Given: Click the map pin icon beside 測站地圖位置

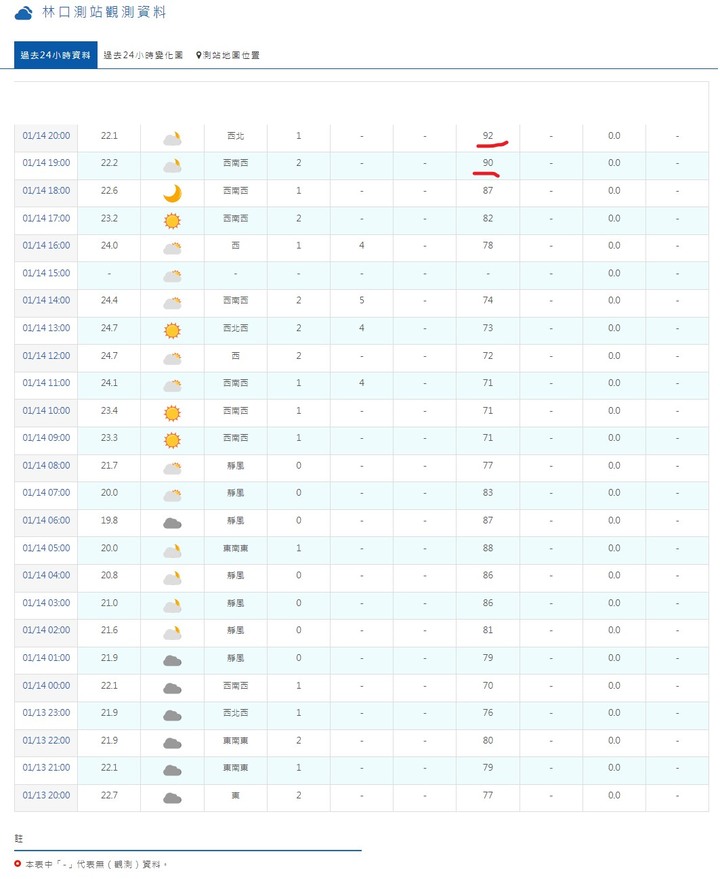Looking at the screenshot, I should pos(199,55).
